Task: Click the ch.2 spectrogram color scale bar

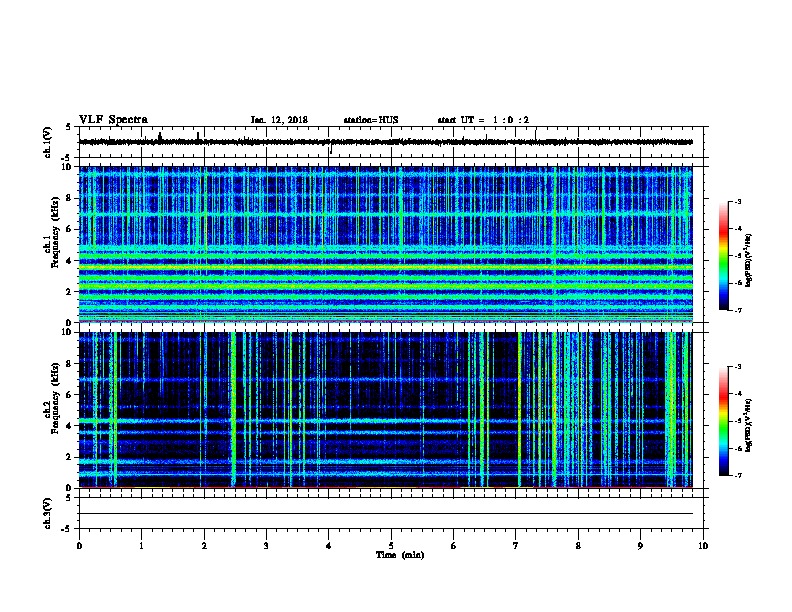Action: 724,421
